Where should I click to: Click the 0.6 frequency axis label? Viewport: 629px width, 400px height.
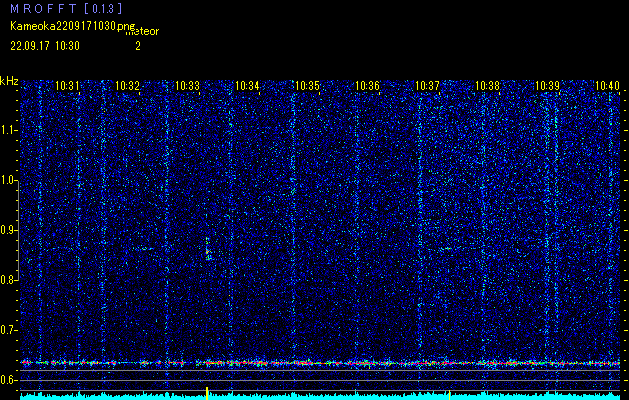(x=8, y=380)
